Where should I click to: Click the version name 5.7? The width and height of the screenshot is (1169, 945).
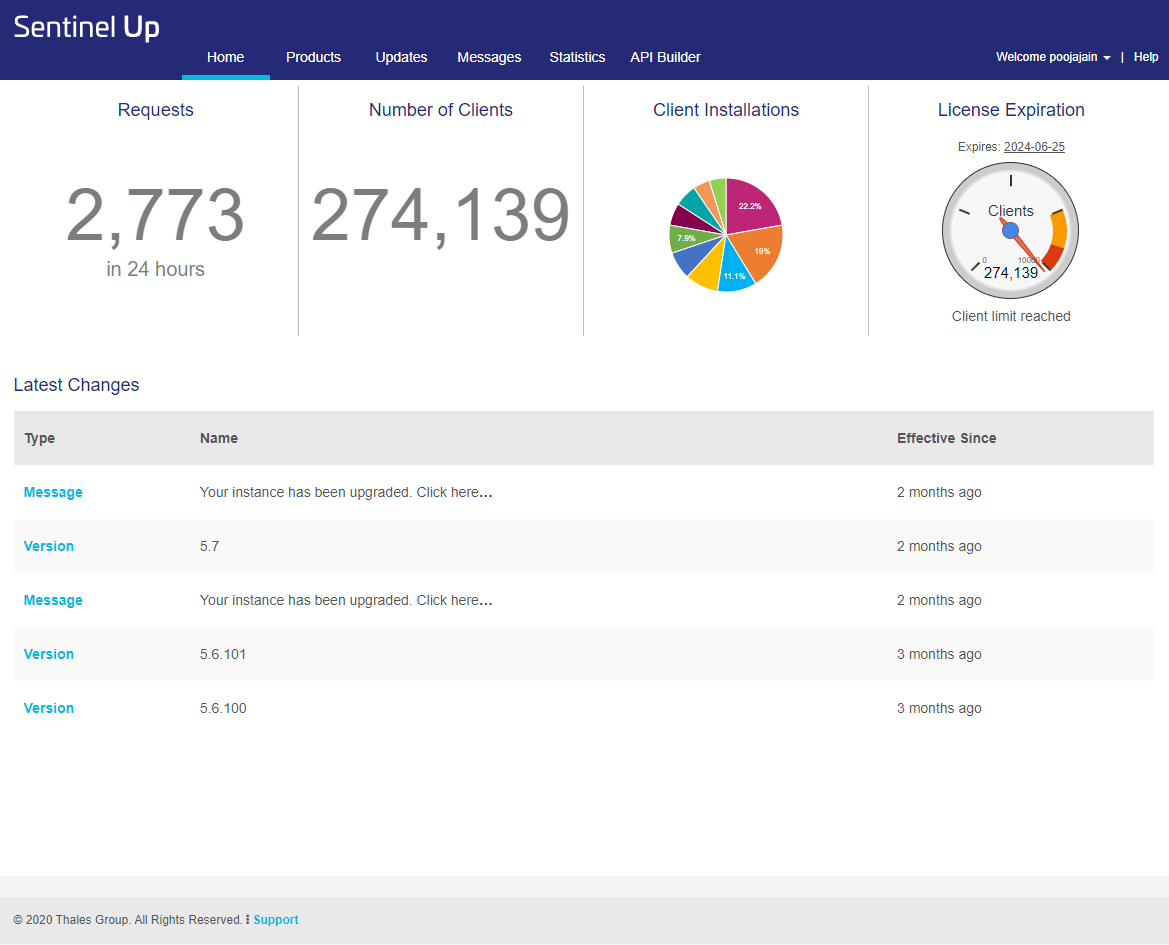tap(209, 546)
